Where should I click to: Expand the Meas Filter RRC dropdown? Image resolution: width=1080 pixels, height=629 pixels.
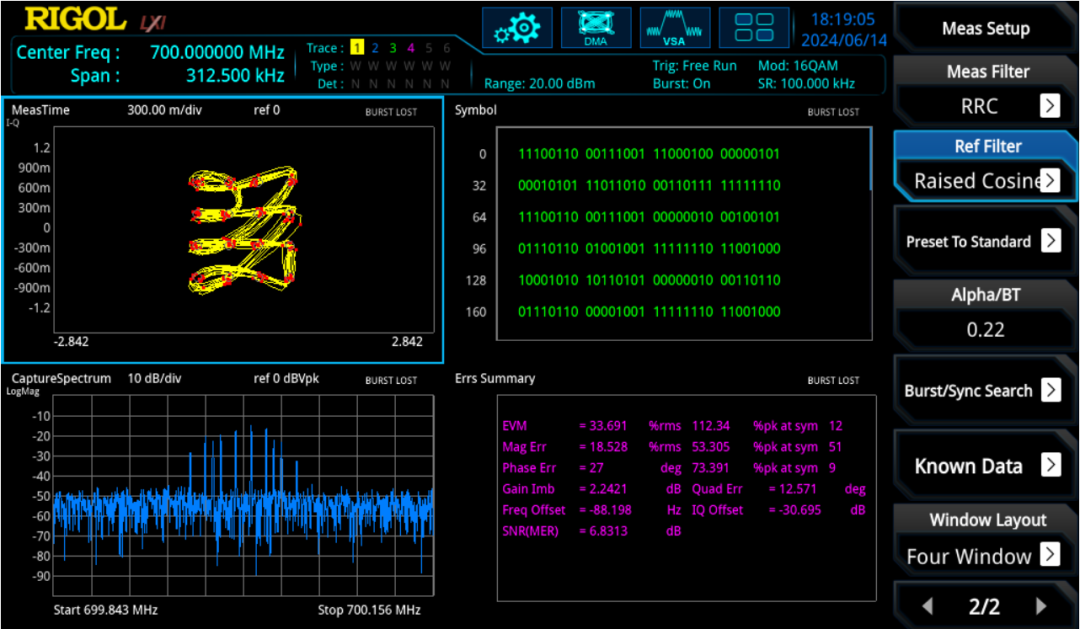(1049, 106)
